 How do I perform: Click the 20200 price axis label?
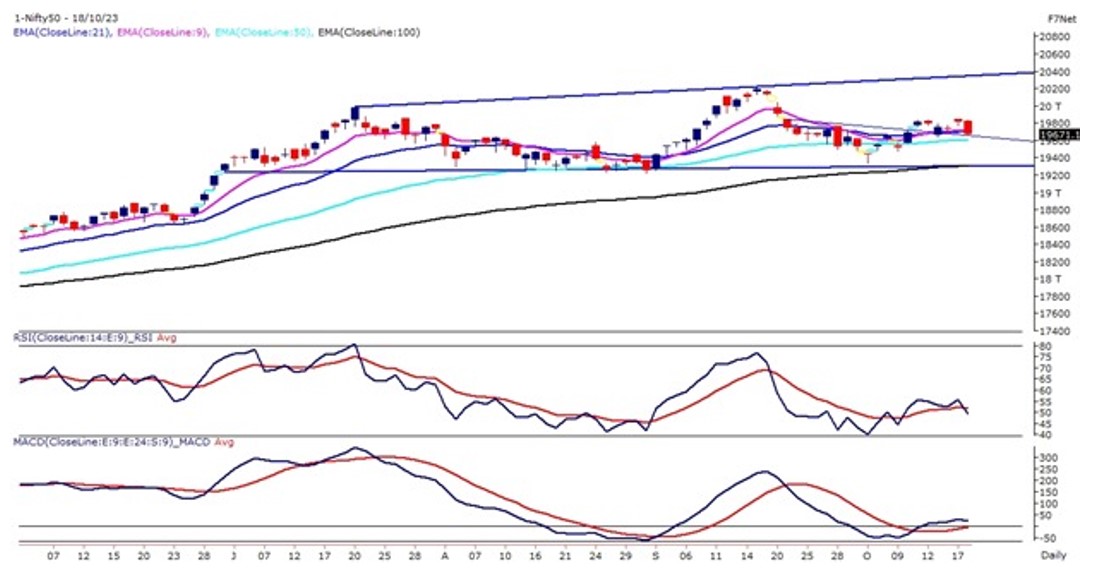click(x=1056, y=89)
